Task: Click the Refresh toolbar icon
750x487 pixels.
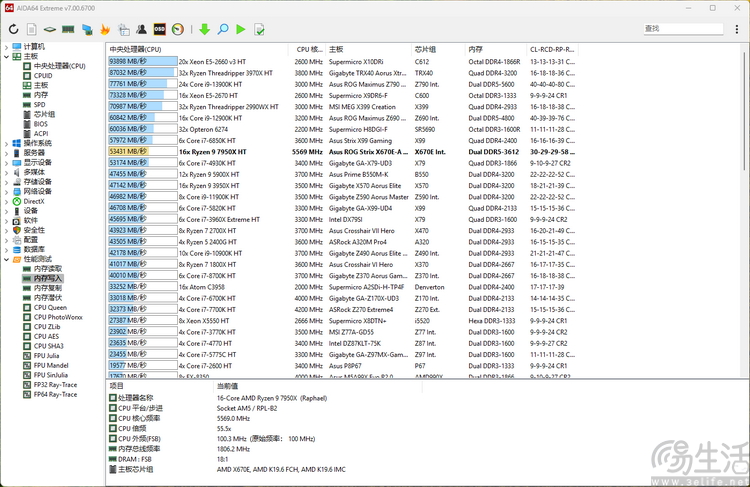Action: pyautogui.click(x=13, y=30)
